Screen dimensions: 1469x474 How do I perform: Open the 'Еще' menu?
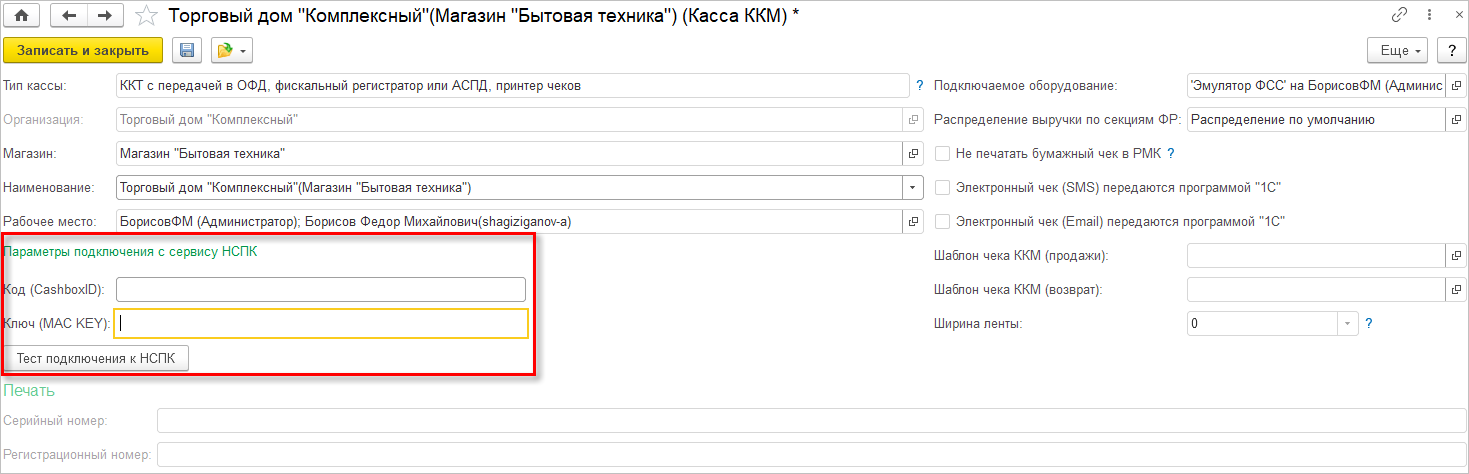1400,50
